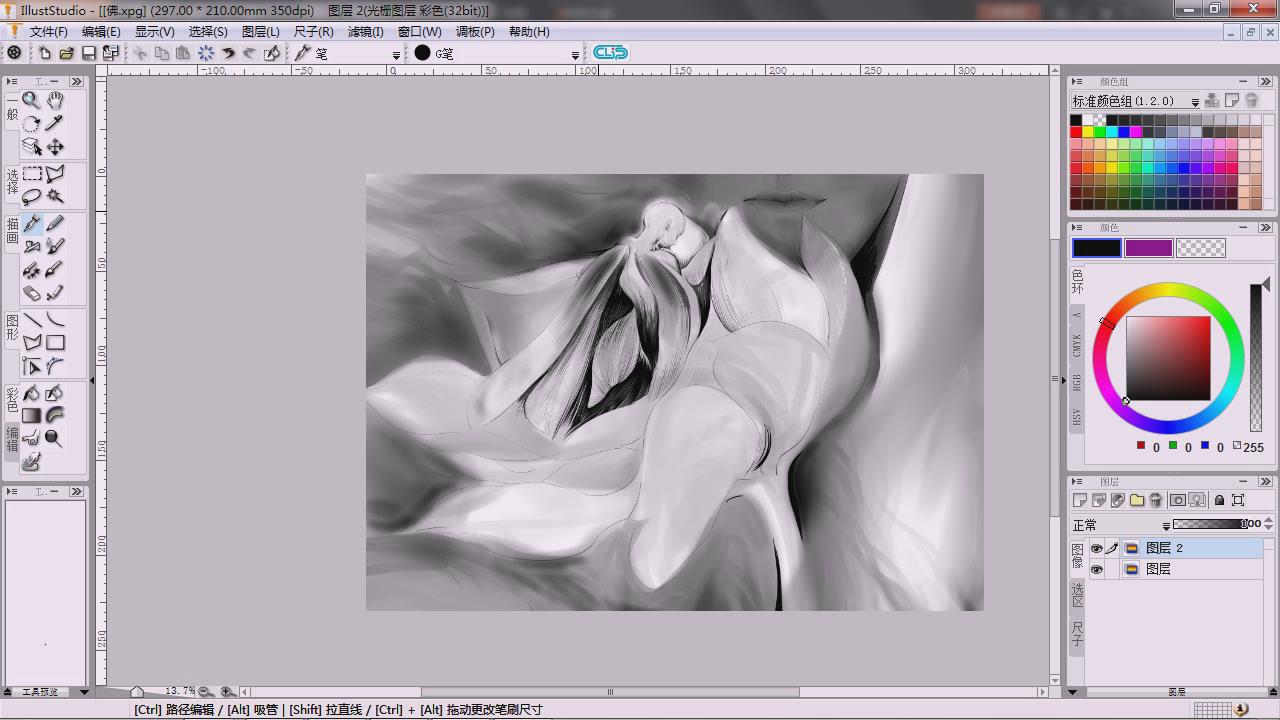
Task: Select the dark main color swatch
Action: (x=1097, y=248)
